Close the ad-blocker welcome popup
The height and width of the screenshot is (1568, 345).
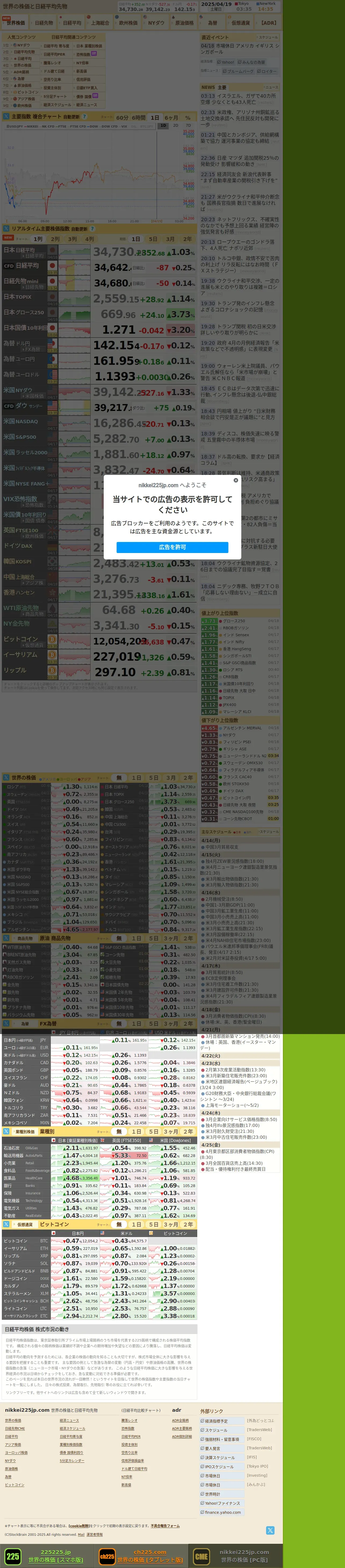236,480
